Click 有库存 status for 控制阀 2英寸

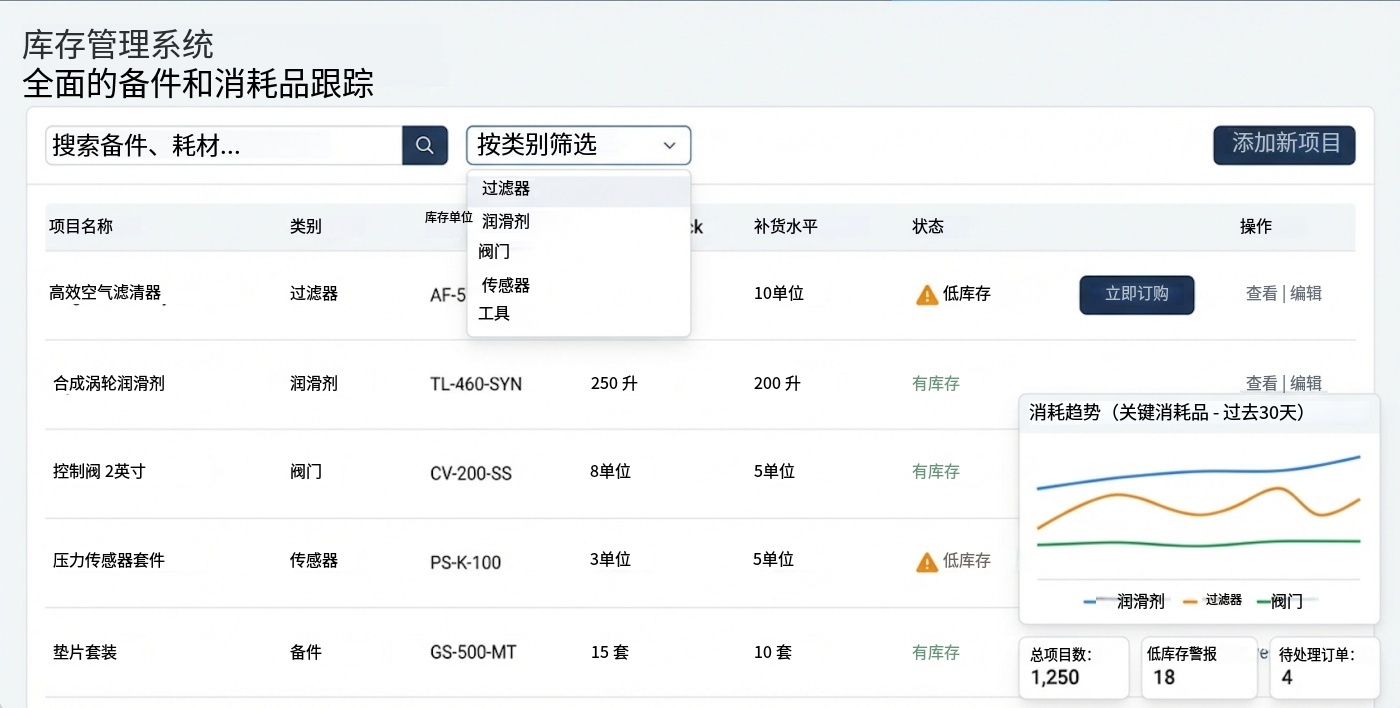936,471
